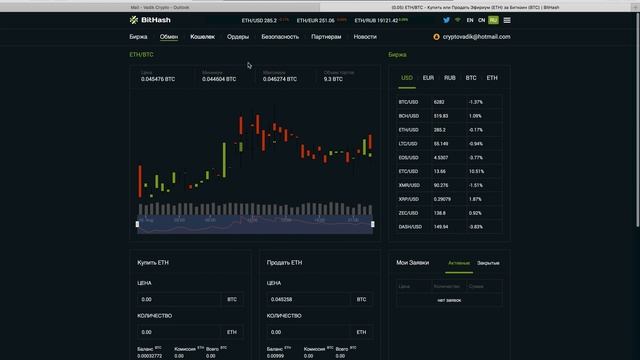This screenshot has height=360, width=640.
Task: Select the USD market tab
Action: [407, 78]
